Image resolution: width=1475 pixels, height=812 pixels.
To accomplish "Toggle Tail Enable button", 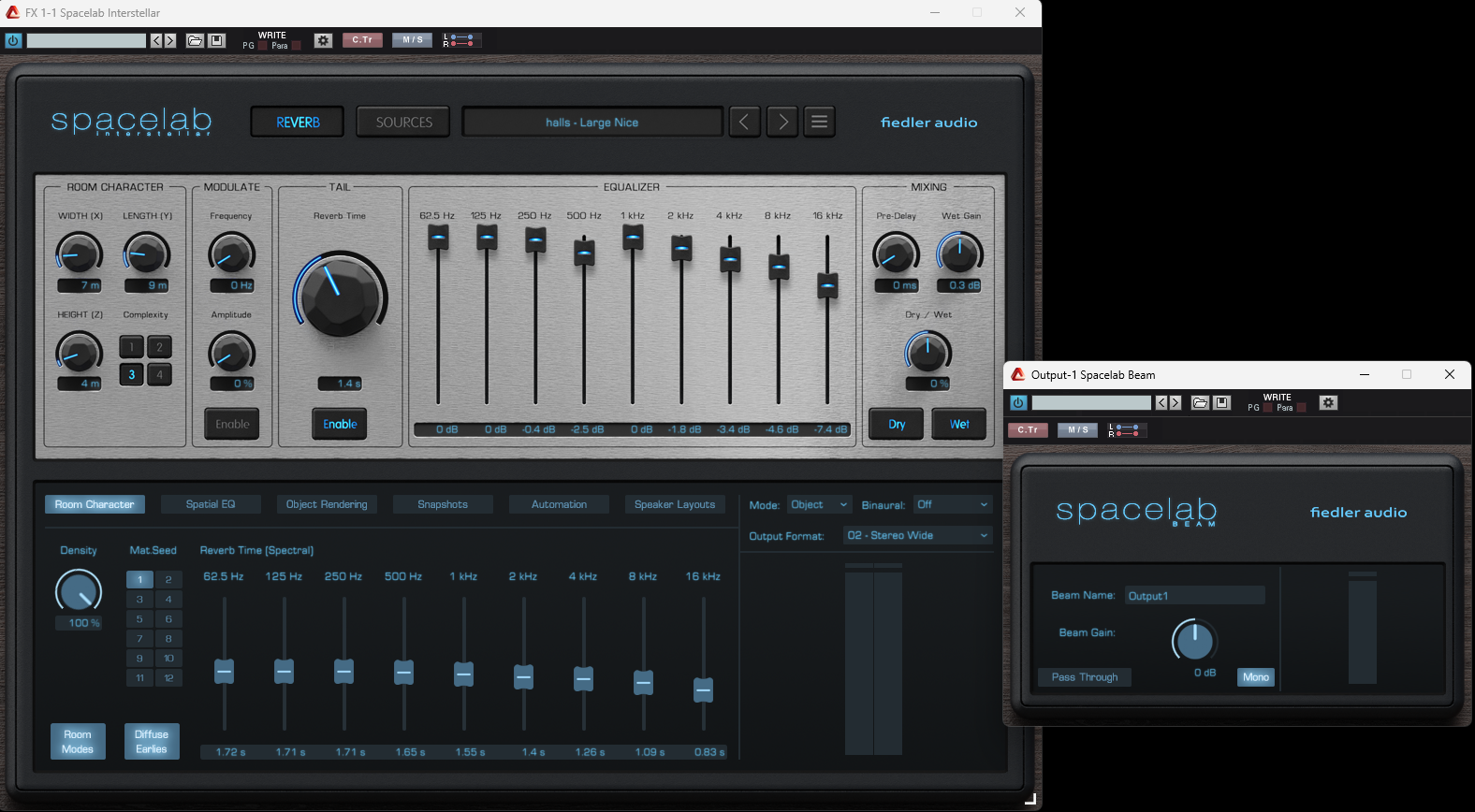I will point(340,424).
